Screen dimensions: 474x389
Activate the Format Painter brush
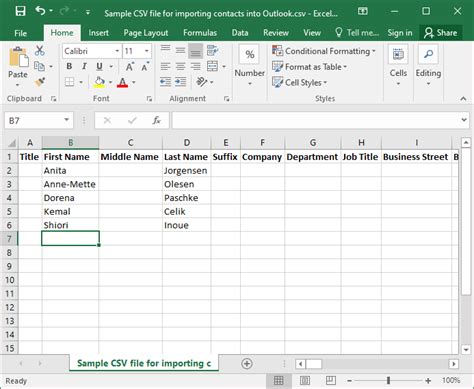point(40,82)
